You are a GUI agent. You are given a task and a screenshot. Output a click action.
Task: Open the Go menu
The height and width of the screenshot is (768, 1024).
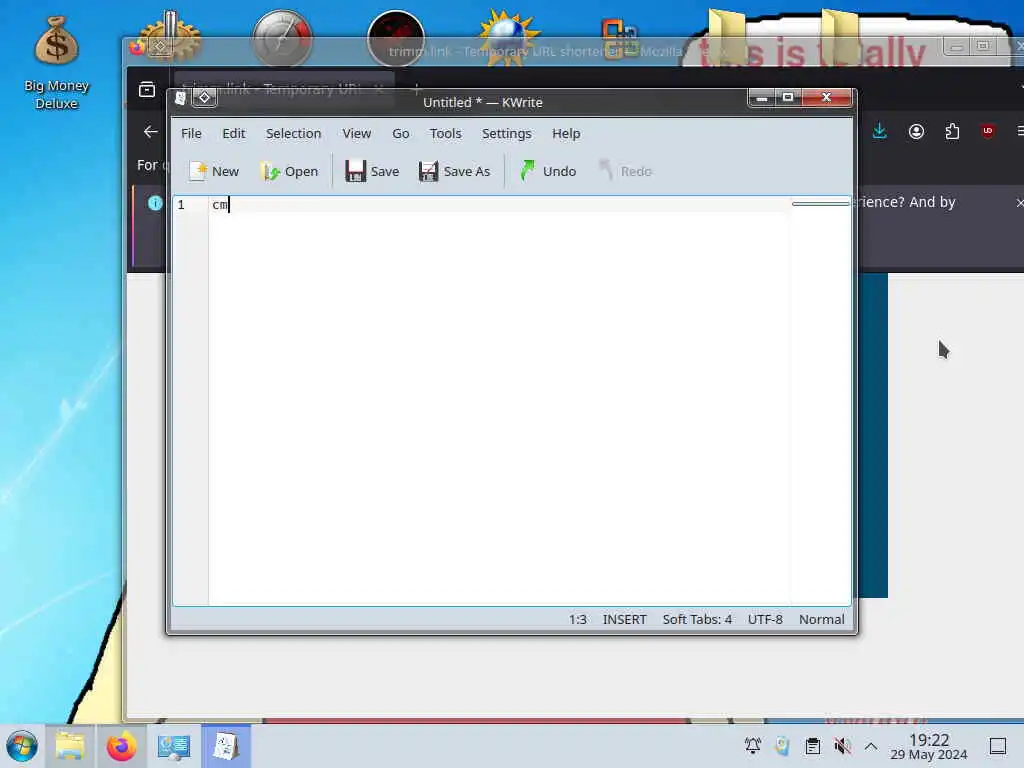pos(401,133)
